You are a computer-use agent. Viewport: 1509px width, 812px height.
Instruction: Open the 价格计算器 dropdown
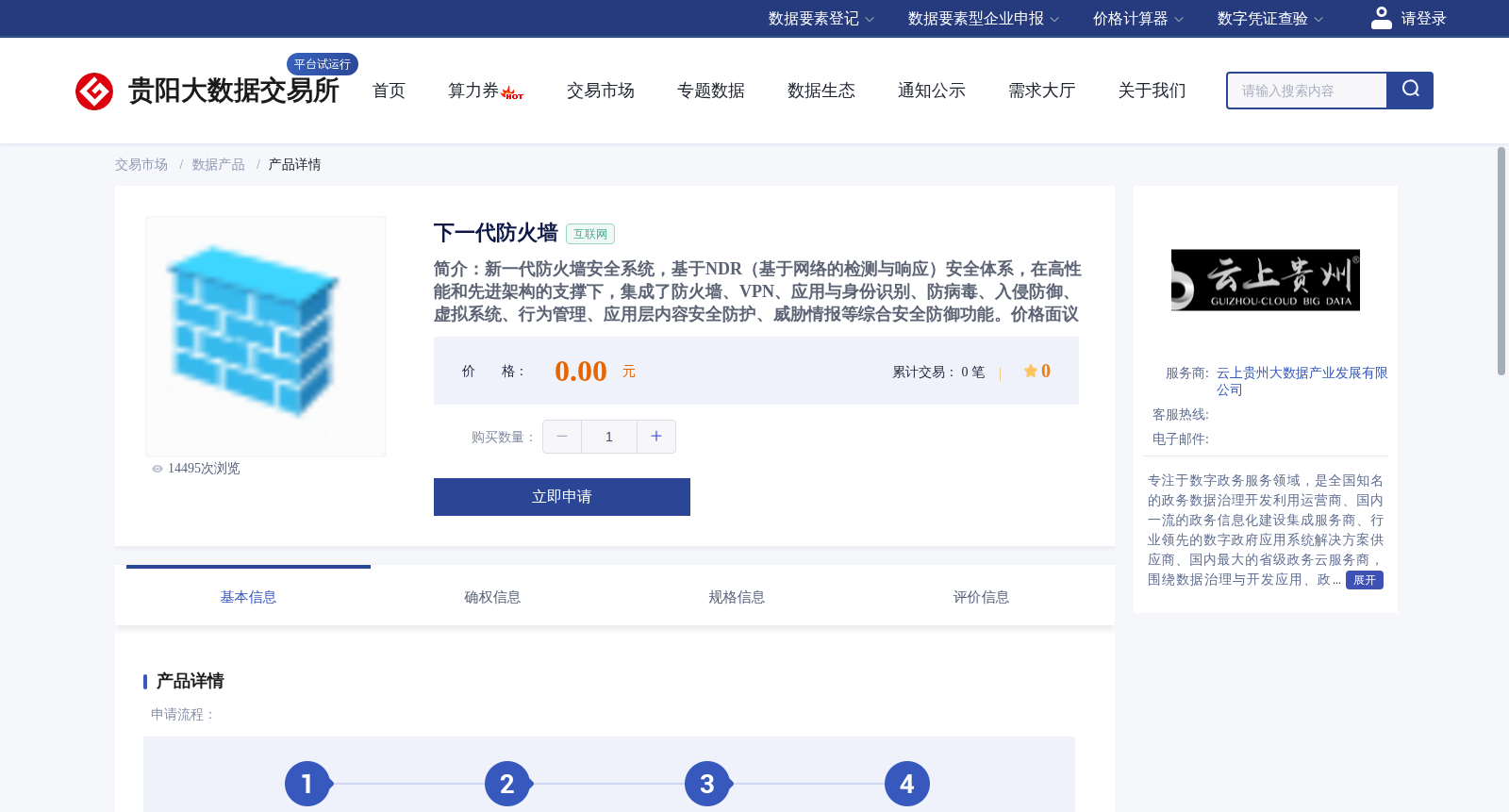(x=1138, y=19)
